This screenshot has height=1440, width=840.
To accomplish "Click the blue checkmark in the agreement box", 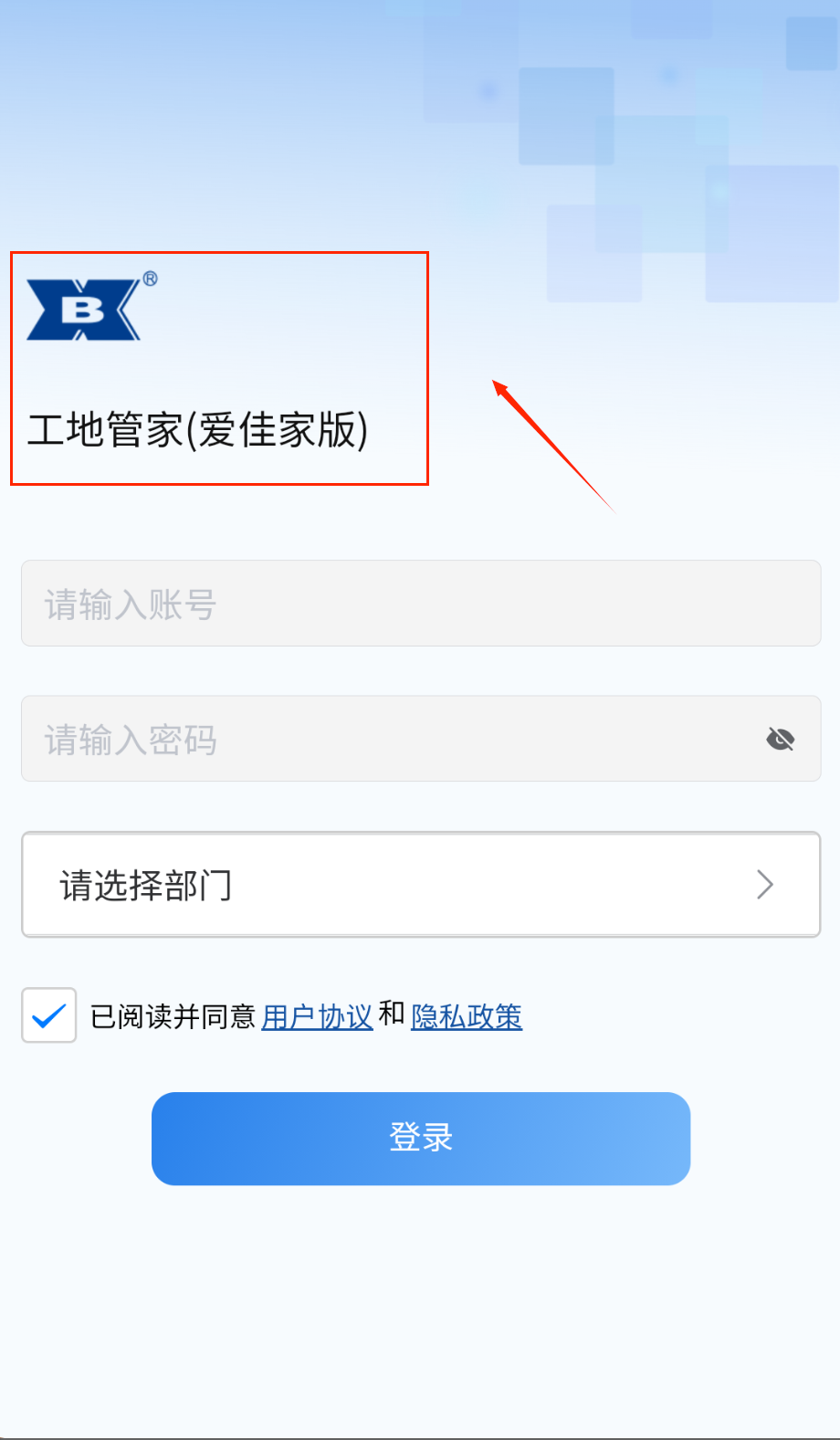I will point(48,1015).
